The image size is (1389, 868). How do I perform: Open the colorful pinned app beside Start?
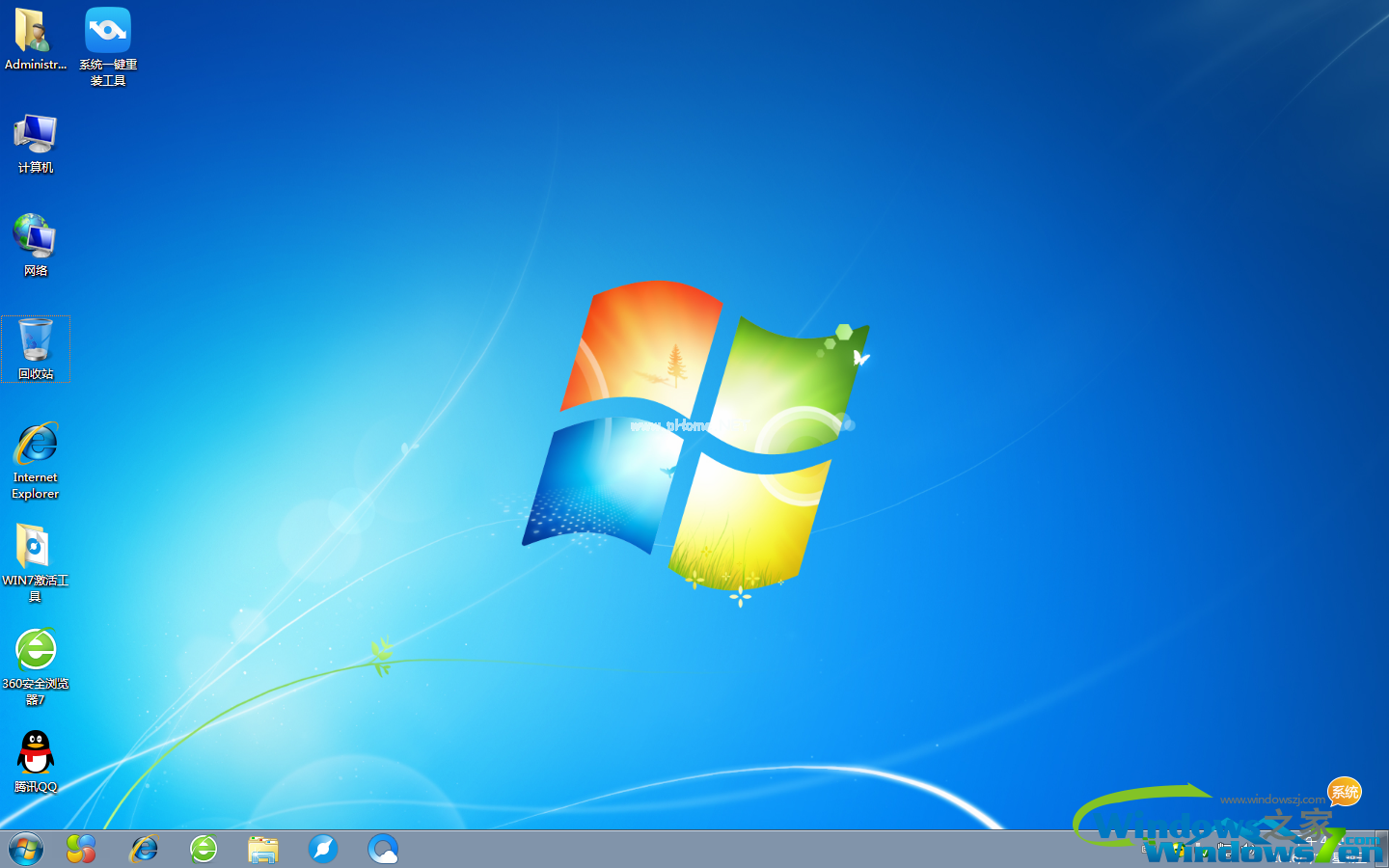[x=81, y=848]
